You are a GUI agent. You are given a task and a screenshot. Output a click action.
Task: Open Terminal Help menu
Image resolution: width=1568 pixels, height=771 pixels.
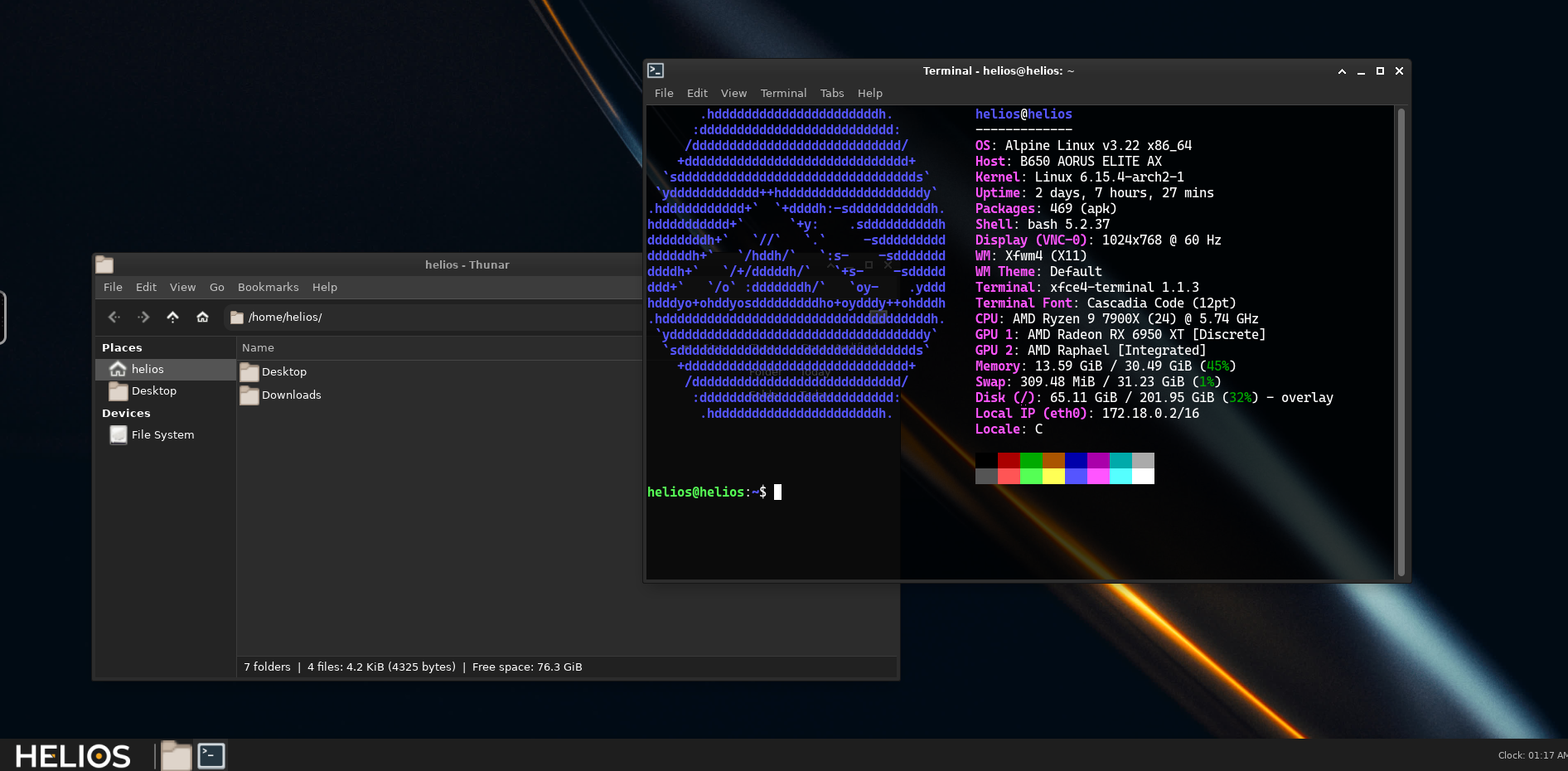[x=870, y=93]
